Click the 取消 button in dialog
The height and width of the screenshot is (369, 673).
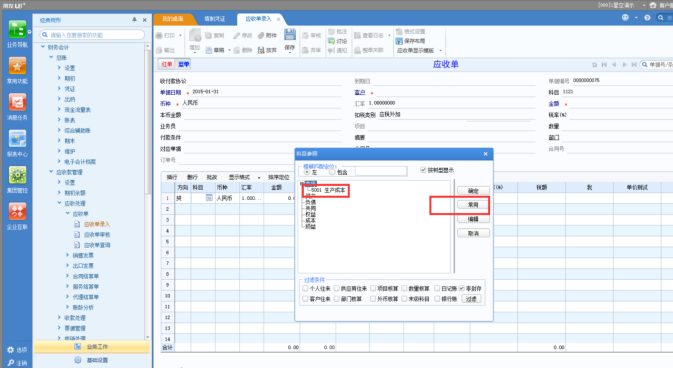point(473,233)
